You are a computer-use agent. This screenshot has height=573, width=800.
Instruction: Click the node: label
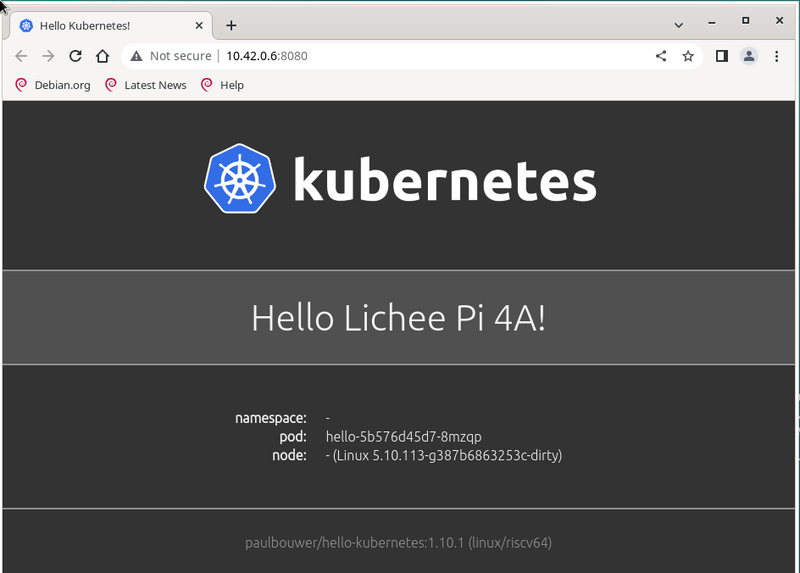tap(289, 455)
